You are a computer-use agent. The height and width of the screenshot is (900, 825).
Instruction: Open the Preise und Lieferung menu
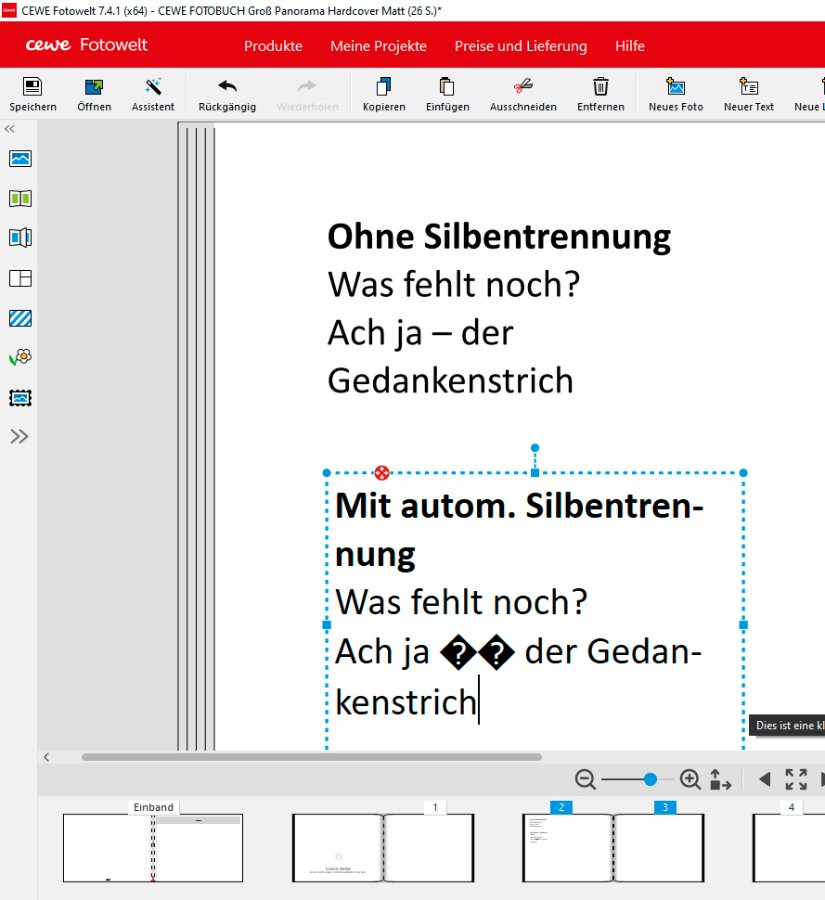[520, 46]
